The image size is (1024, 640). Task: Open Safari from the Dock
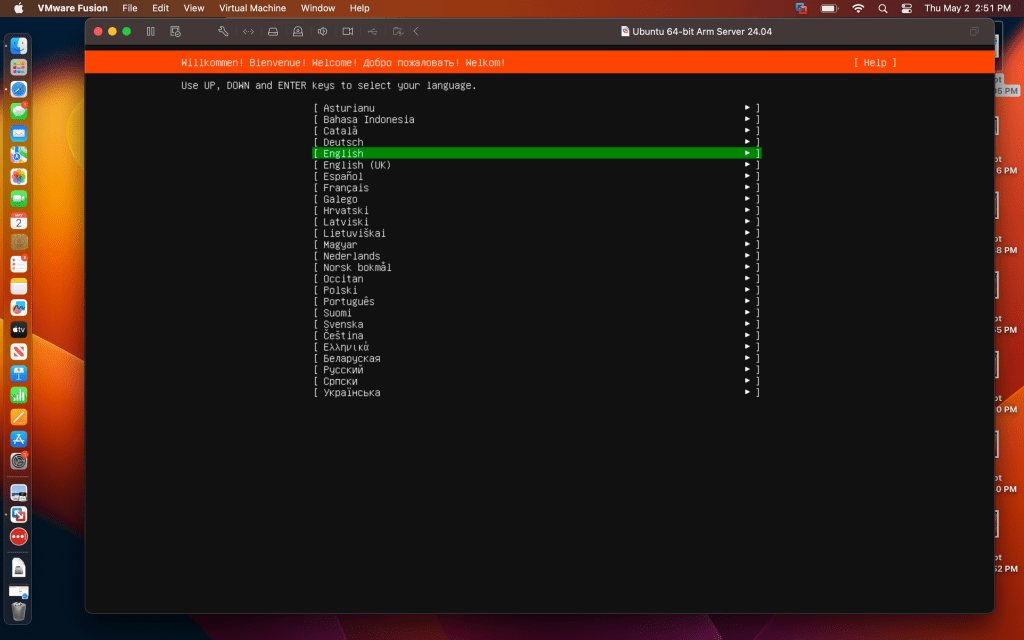coord(19,89)
